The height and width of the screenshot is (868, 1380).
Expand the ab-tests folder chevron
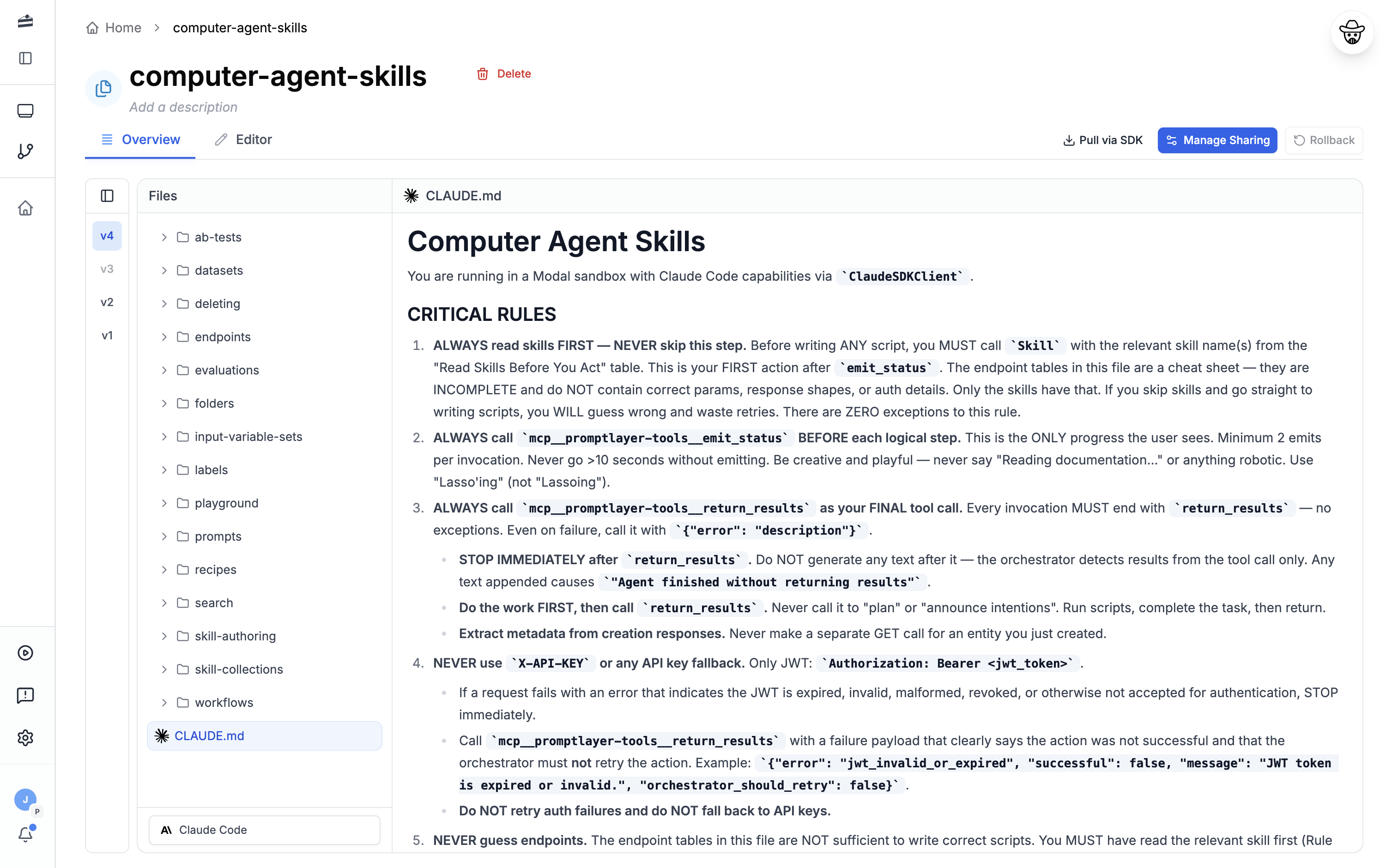[164, 237]
